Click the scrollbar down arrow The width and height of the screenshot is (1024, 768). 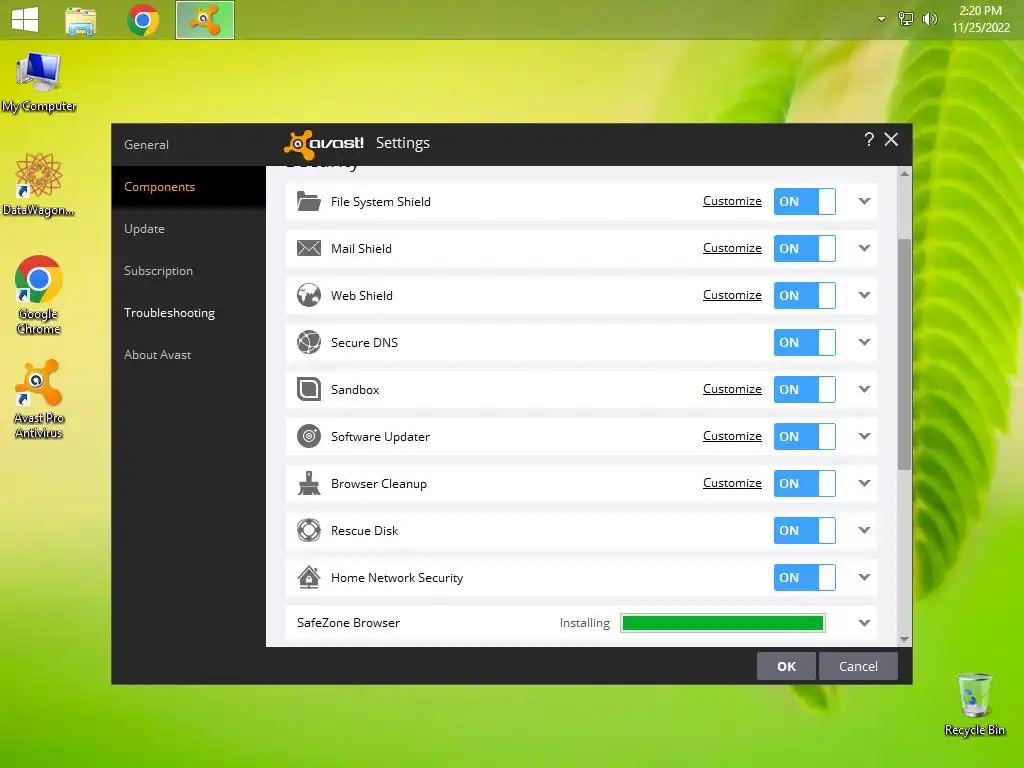904,639
